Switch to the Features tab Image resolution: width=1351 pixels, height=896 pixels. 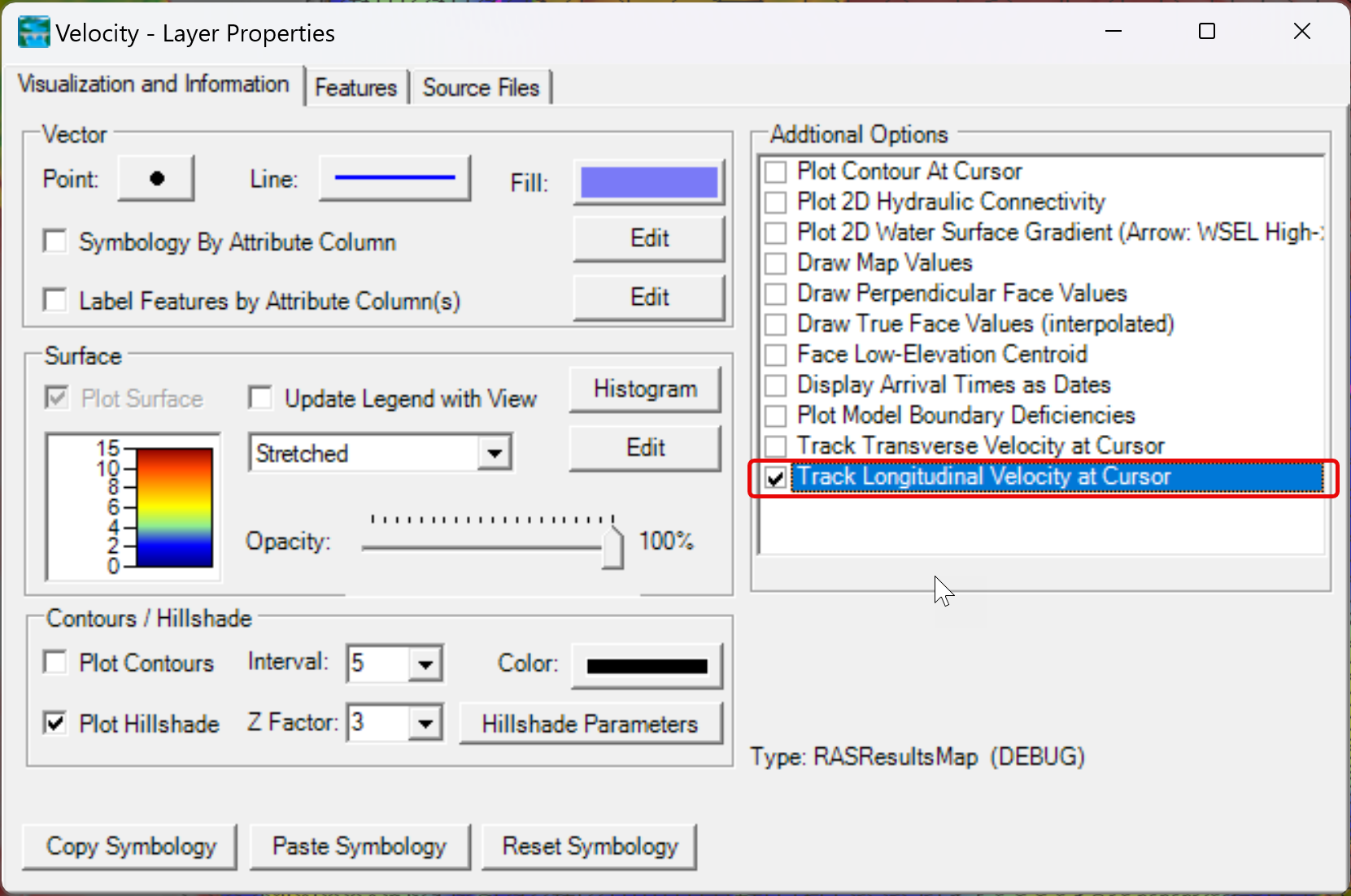pos(355,87)
